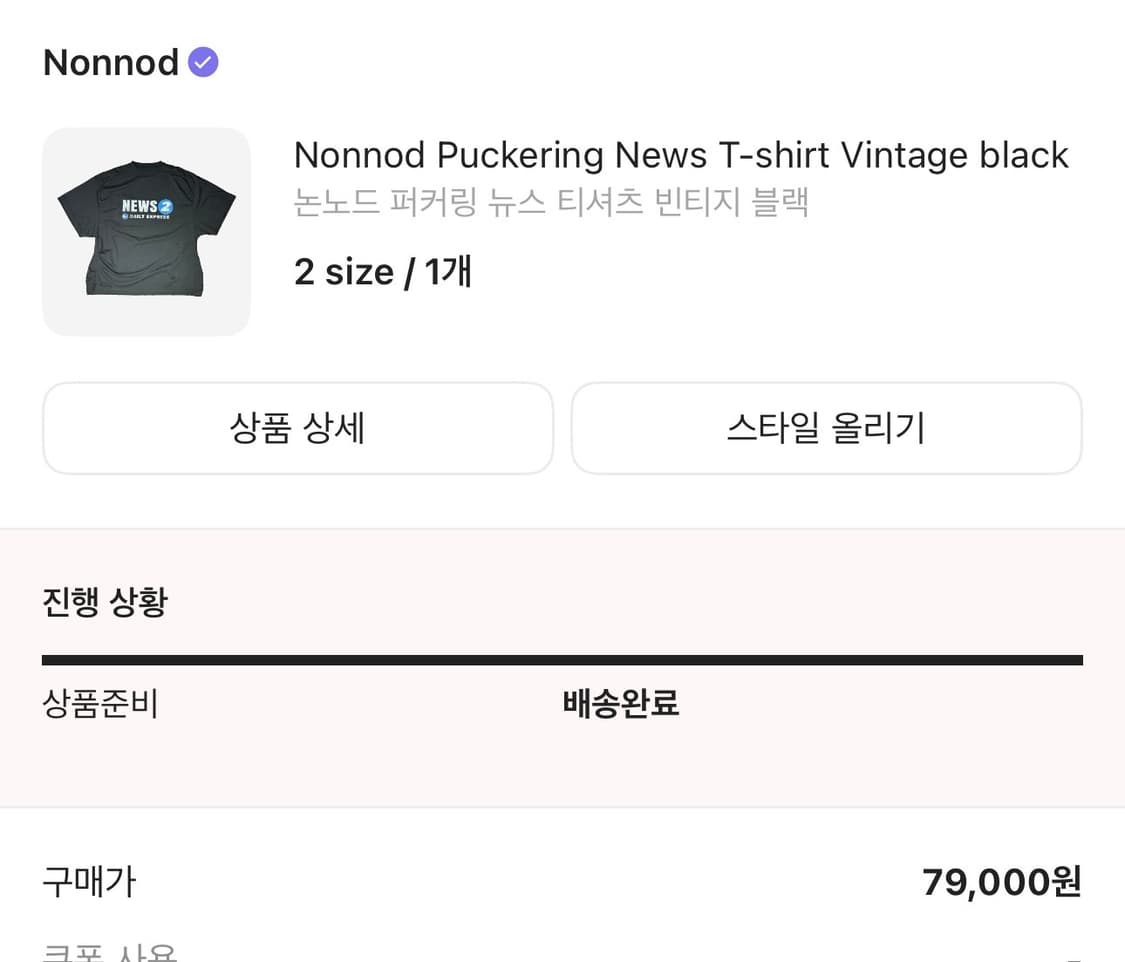Tap the 구매가 label
This screenshot has height=962, width=1125.
pos(89,882)
